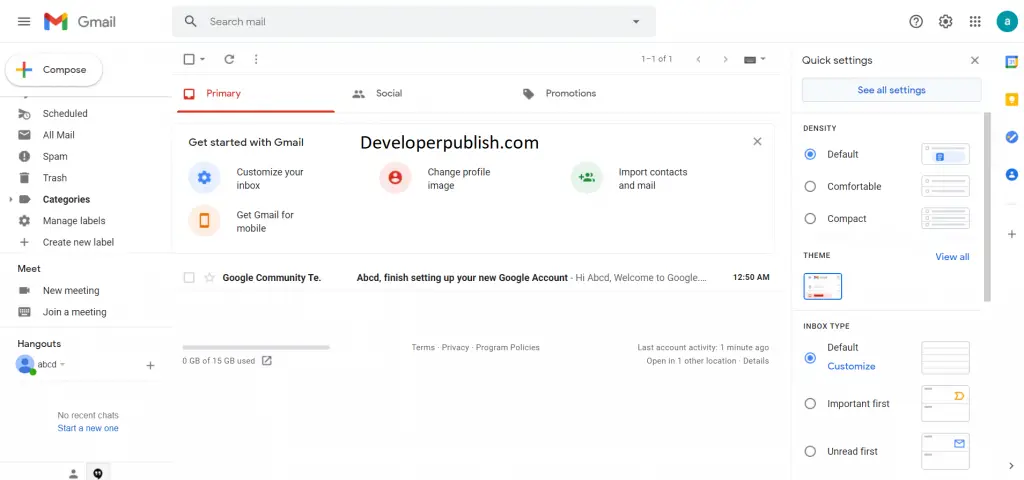Expand the search options dropdown arrow
The image size is (1024, 480).
click(x=636, y=22)
